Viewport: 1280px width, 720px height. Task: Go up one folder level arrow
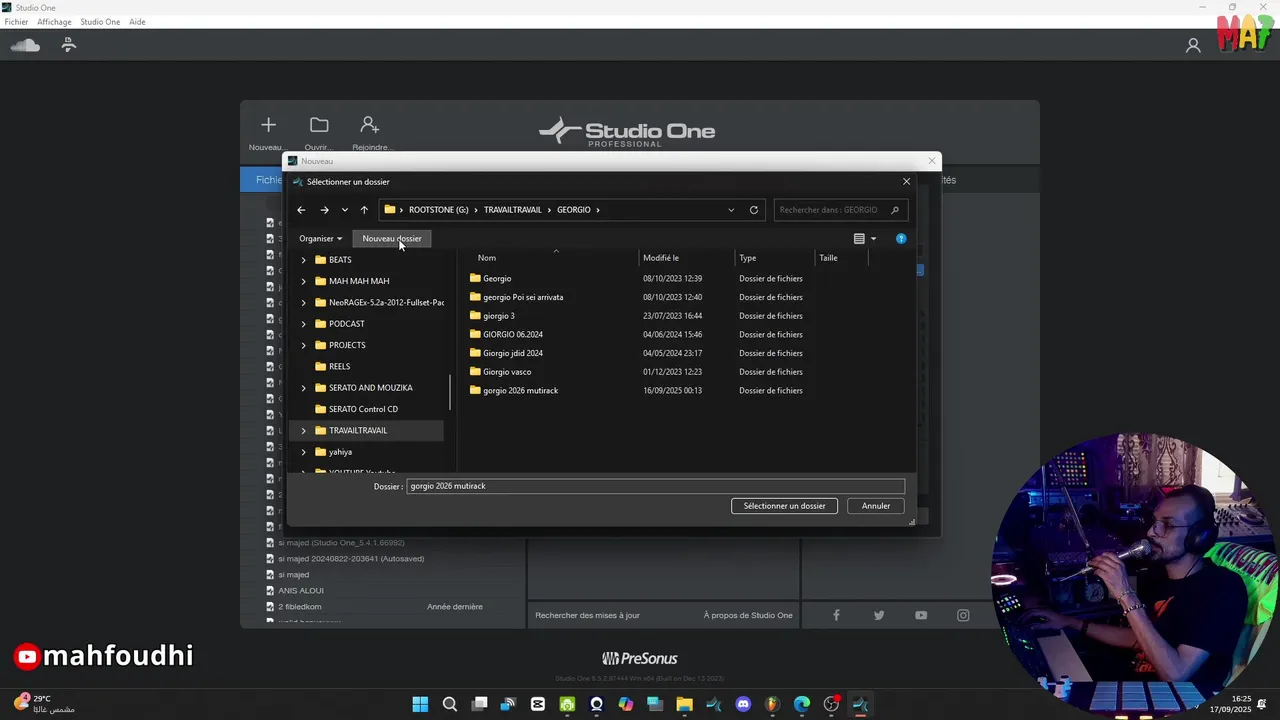click(364, 210)
